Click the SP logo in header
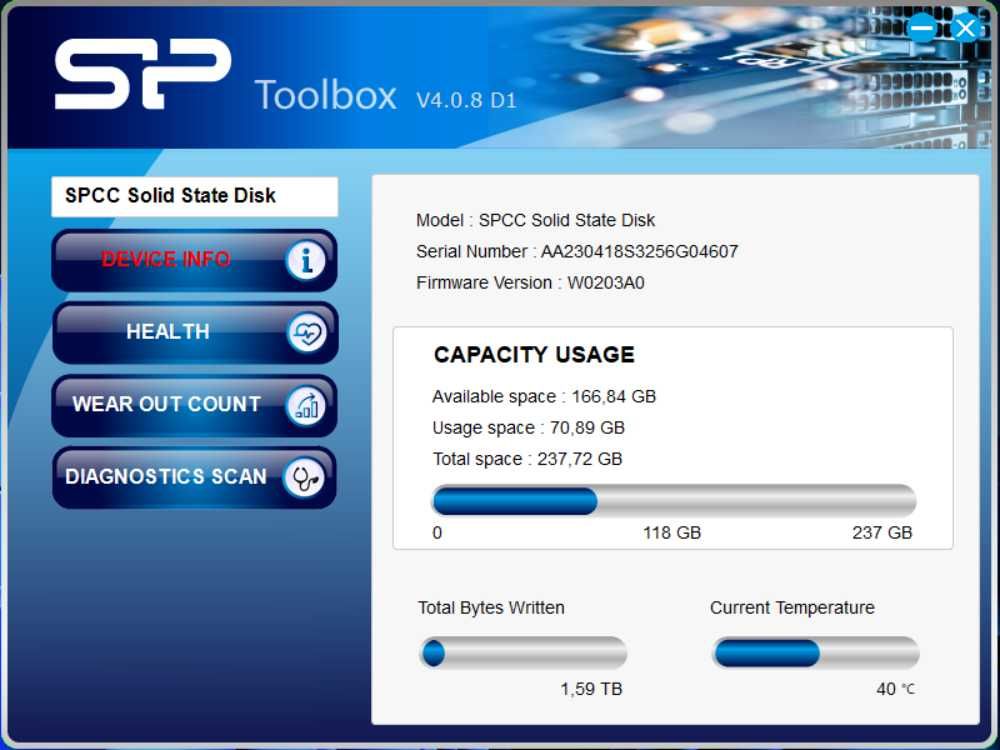This screenshot has width=1000, height=750. tap(143, 73)
